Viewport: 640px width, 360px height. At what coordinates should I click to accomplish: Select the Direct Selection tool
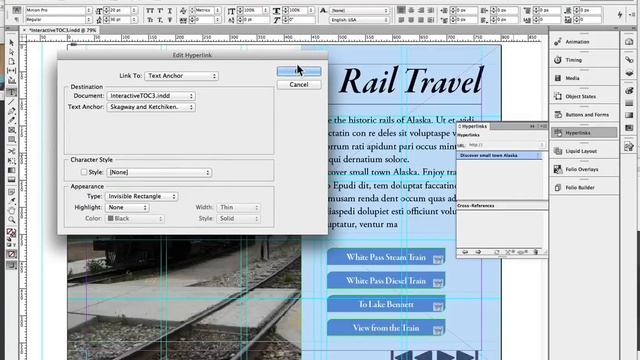11,52
